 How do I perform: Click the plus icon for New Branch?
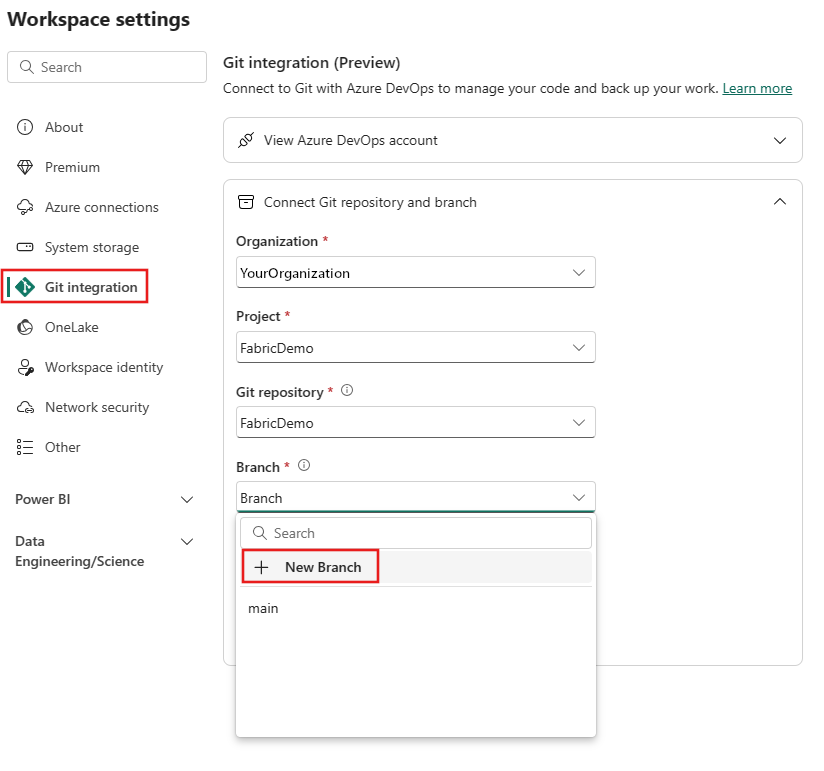pos(261,567)
